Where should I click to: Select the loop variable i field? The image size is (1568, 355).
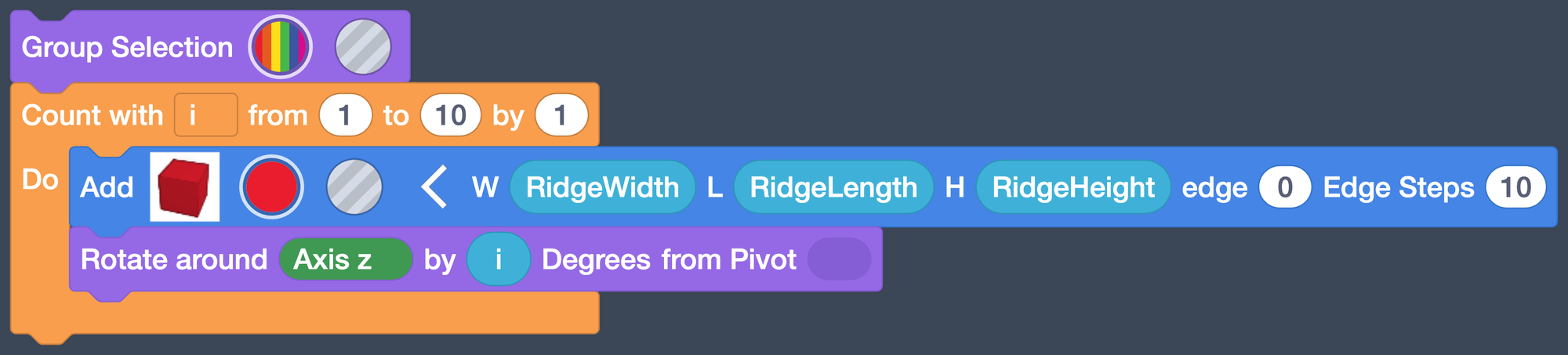coord(206,115)
